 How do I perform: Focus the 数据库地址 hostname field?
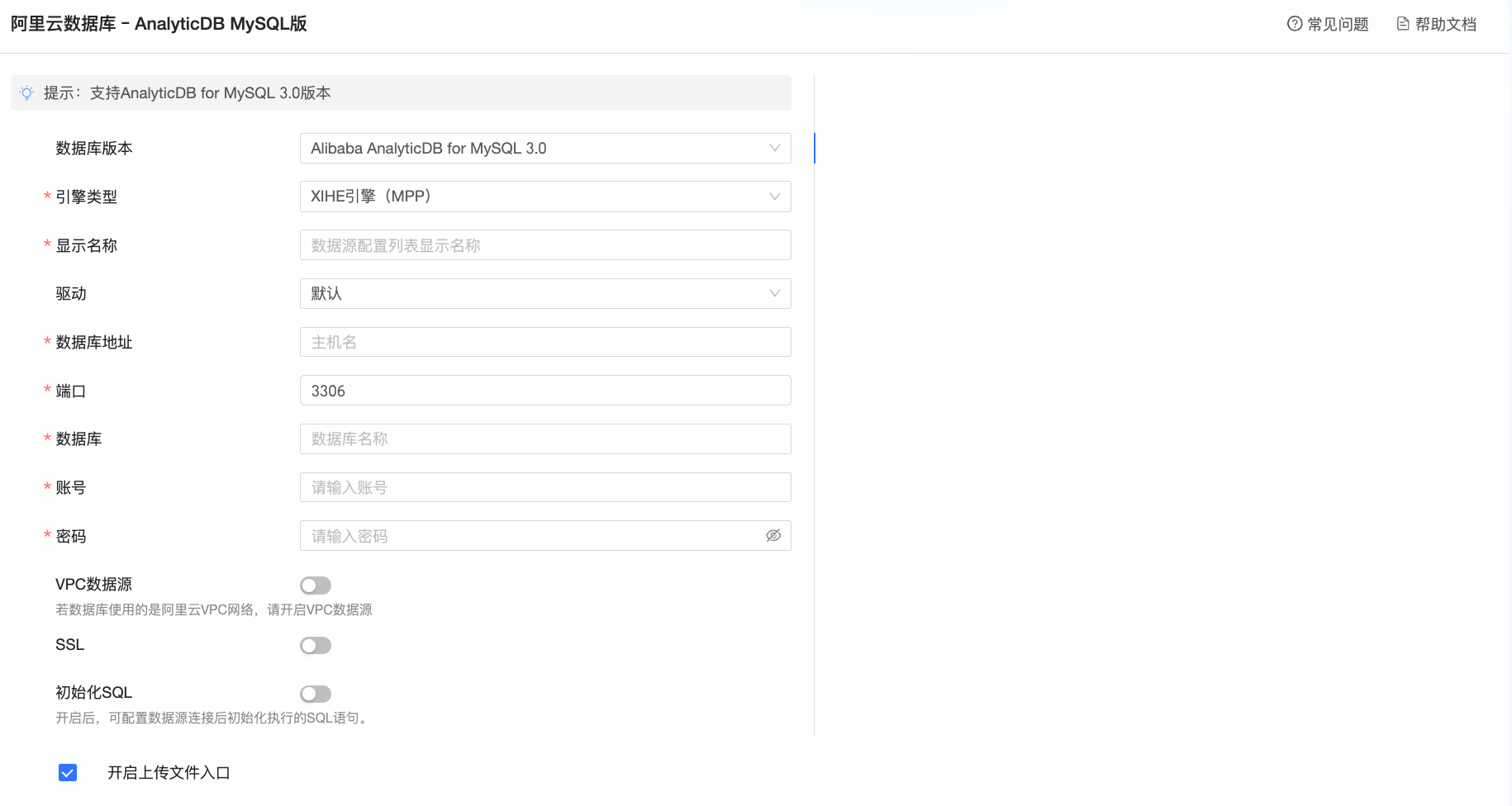click(x=545, y=342)
